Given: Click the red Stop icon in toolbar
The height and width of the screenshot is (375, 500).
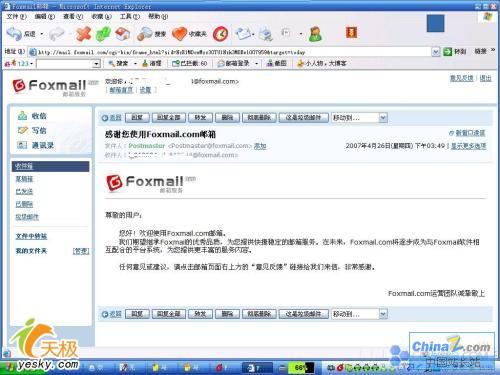Looking at the screenshot, I should click(83, 34).
